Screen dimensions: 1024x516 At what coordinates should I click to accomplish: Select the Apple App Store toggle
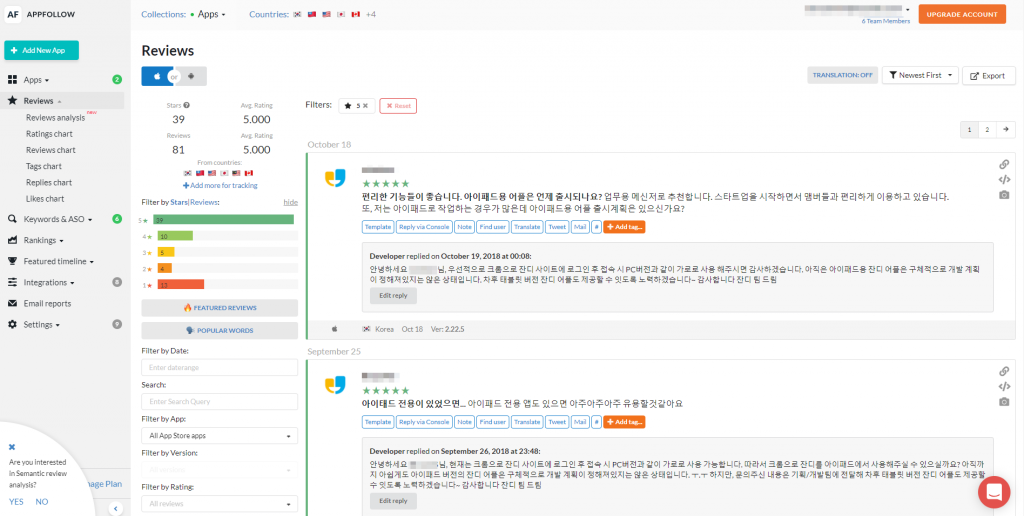(x=156, y=76)
